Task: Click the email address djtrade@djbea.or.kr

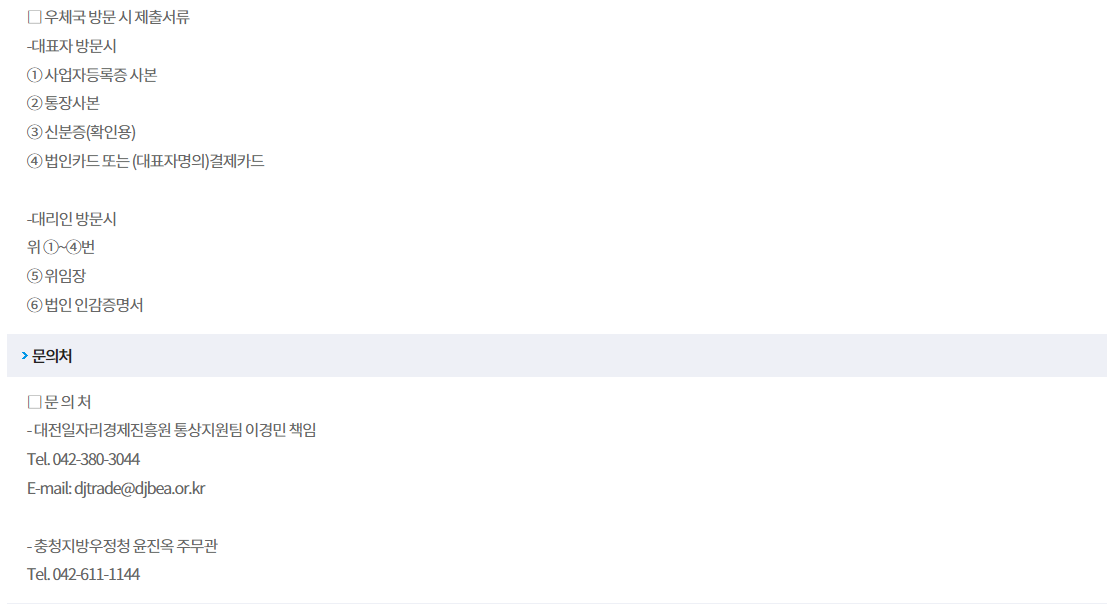Action: [140, 488]
